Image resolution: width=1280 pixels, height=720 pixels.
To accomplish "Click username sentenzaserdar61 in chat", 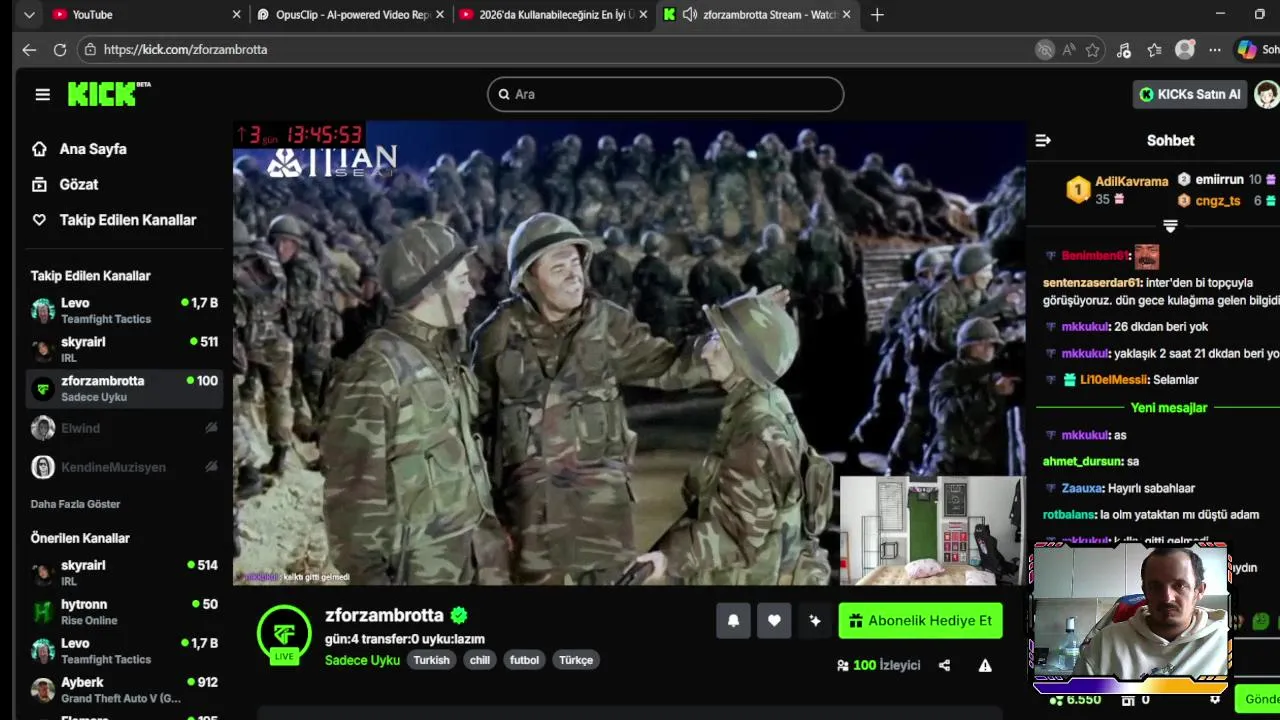I will [x=1091, y=283].
